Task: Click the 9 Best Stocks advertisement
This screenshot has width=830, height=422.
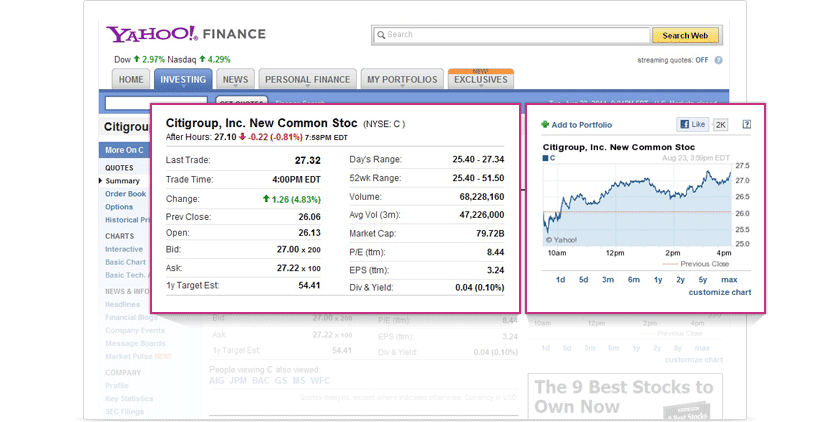Action: (625, 397)
